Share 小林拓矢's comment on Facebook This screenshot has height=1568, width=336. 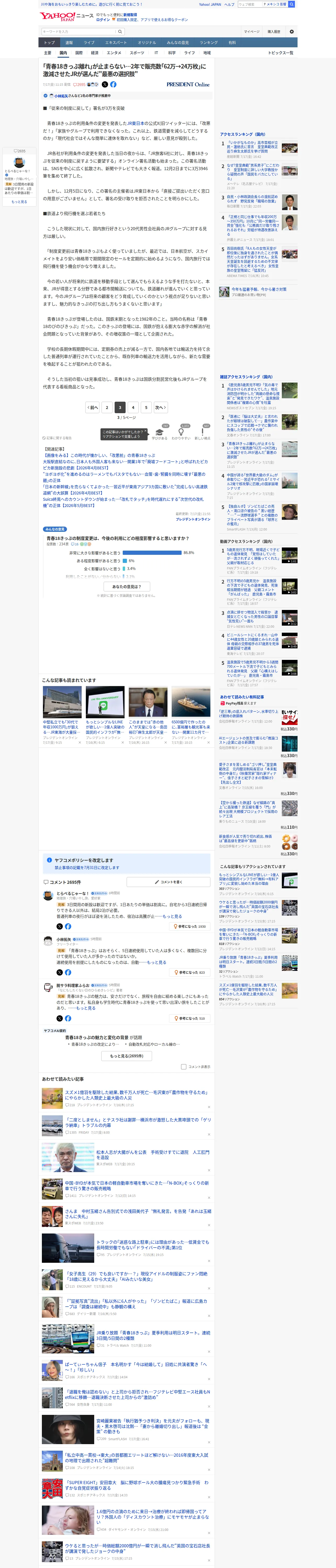68,972
